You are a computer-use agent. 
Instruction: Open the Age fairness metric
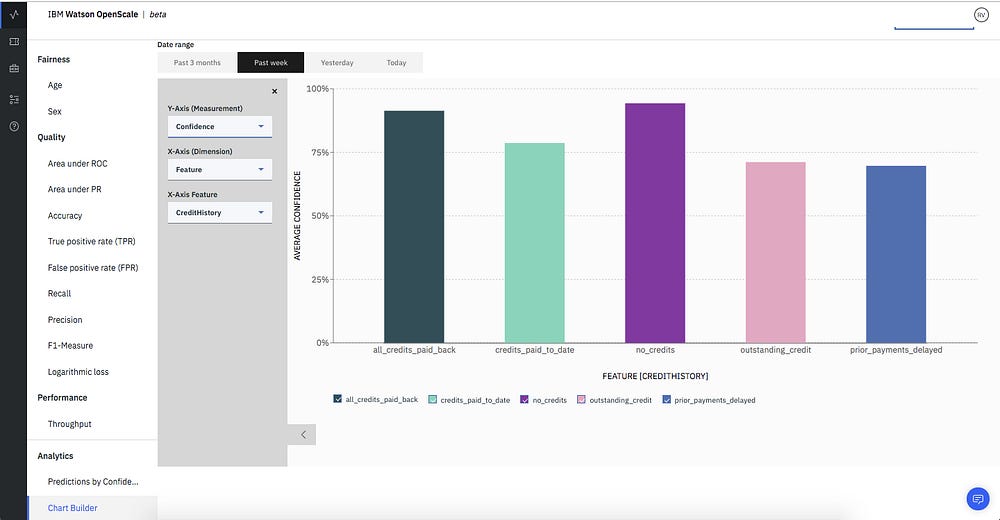55,85
